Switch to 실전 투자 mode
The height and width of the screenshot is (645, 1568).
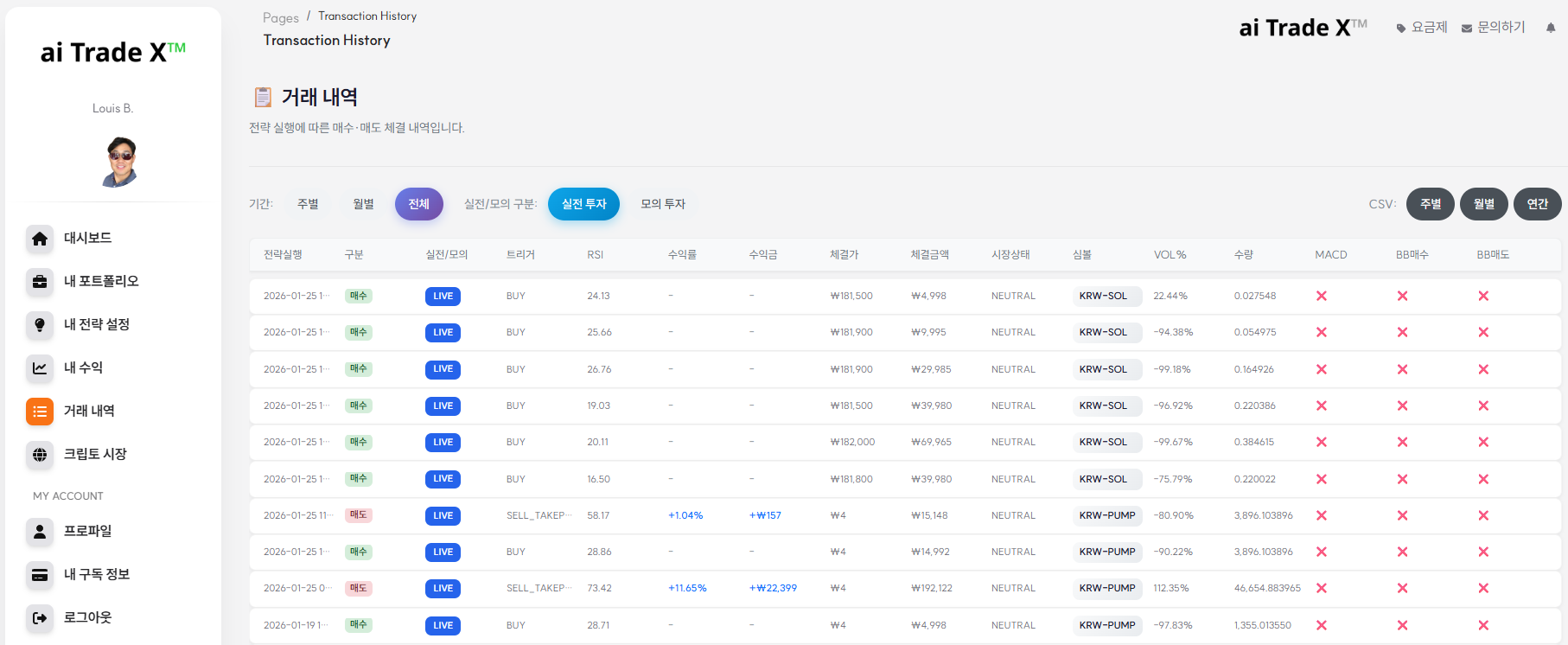583,204
